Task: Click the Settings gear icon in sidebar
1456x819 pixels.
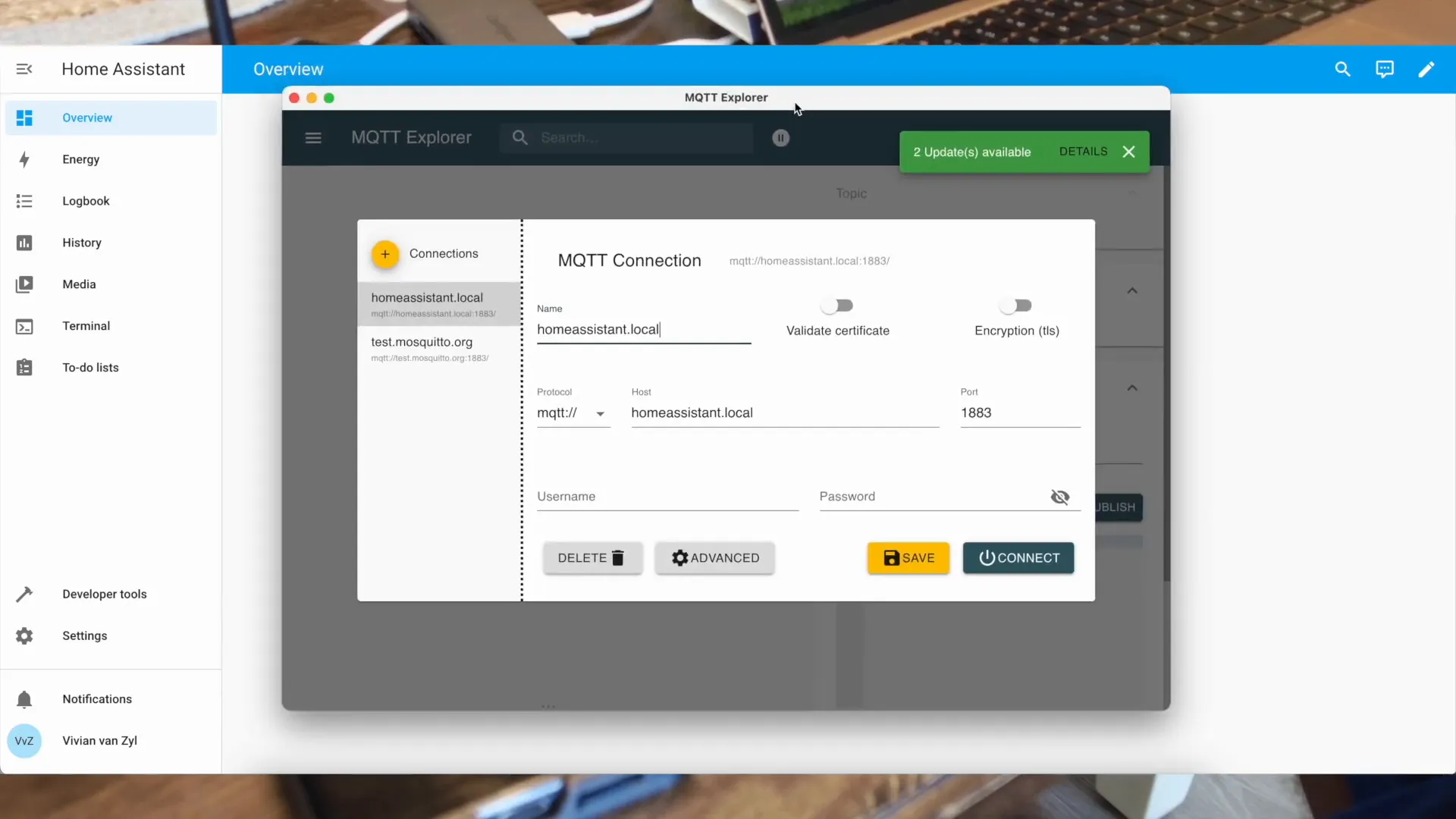Action: (24, 635)
